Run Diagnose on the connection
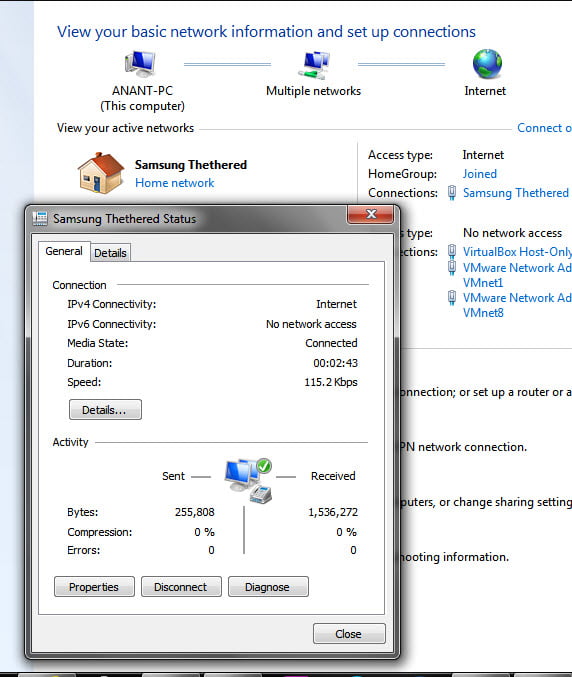The width and height of the screenshot is (572, 677). click(268, 587)
